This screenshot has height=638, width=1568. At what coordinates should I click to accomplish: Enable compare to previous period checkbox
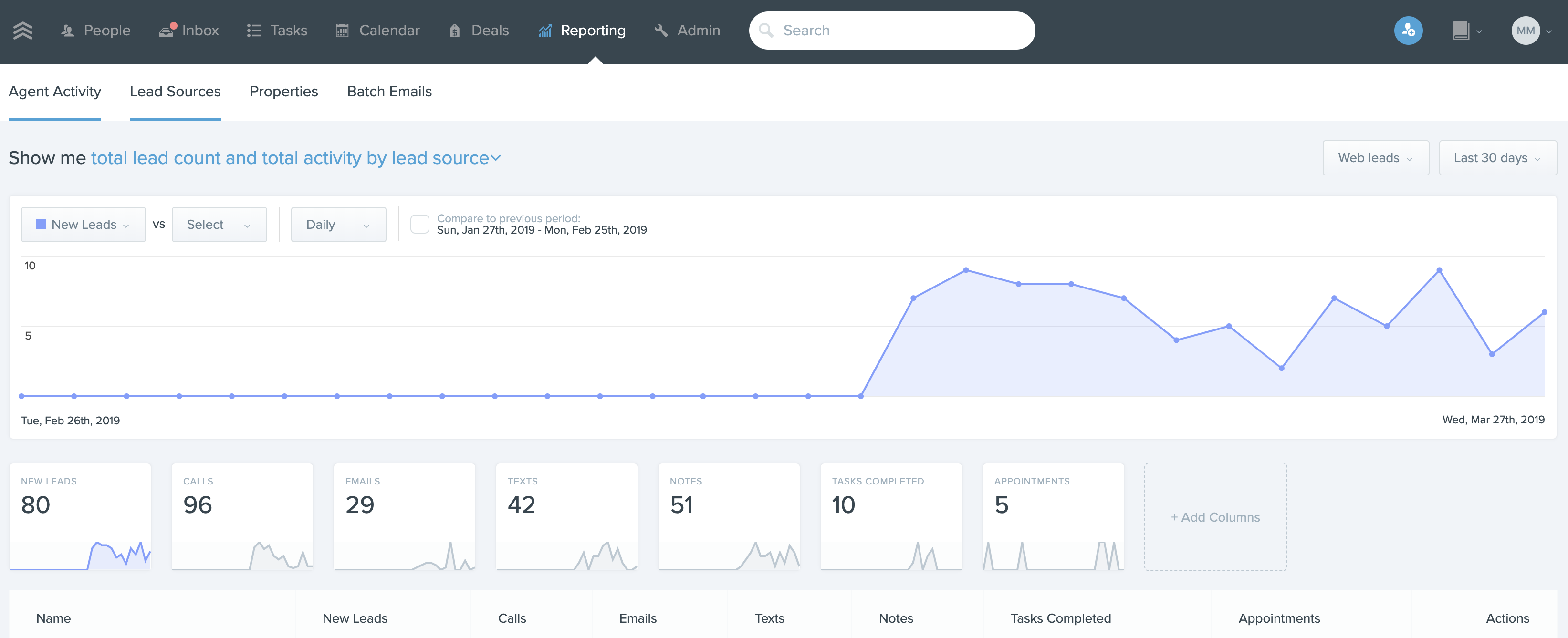[x=419, y=224]
